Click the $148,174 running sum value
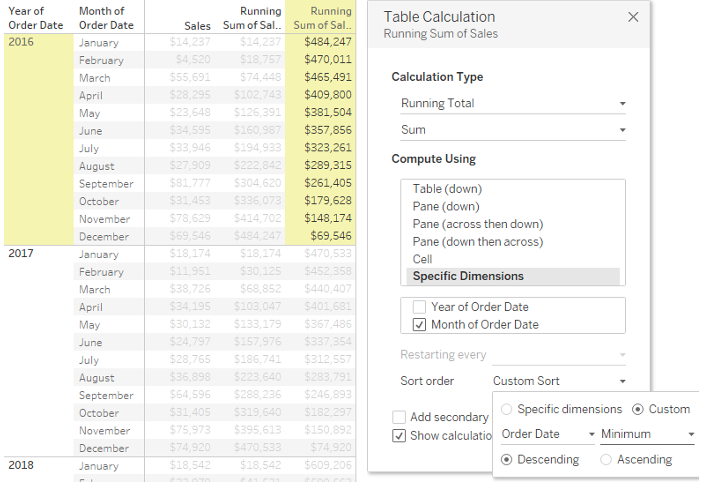701x483 pixels. tap(328, 218)
